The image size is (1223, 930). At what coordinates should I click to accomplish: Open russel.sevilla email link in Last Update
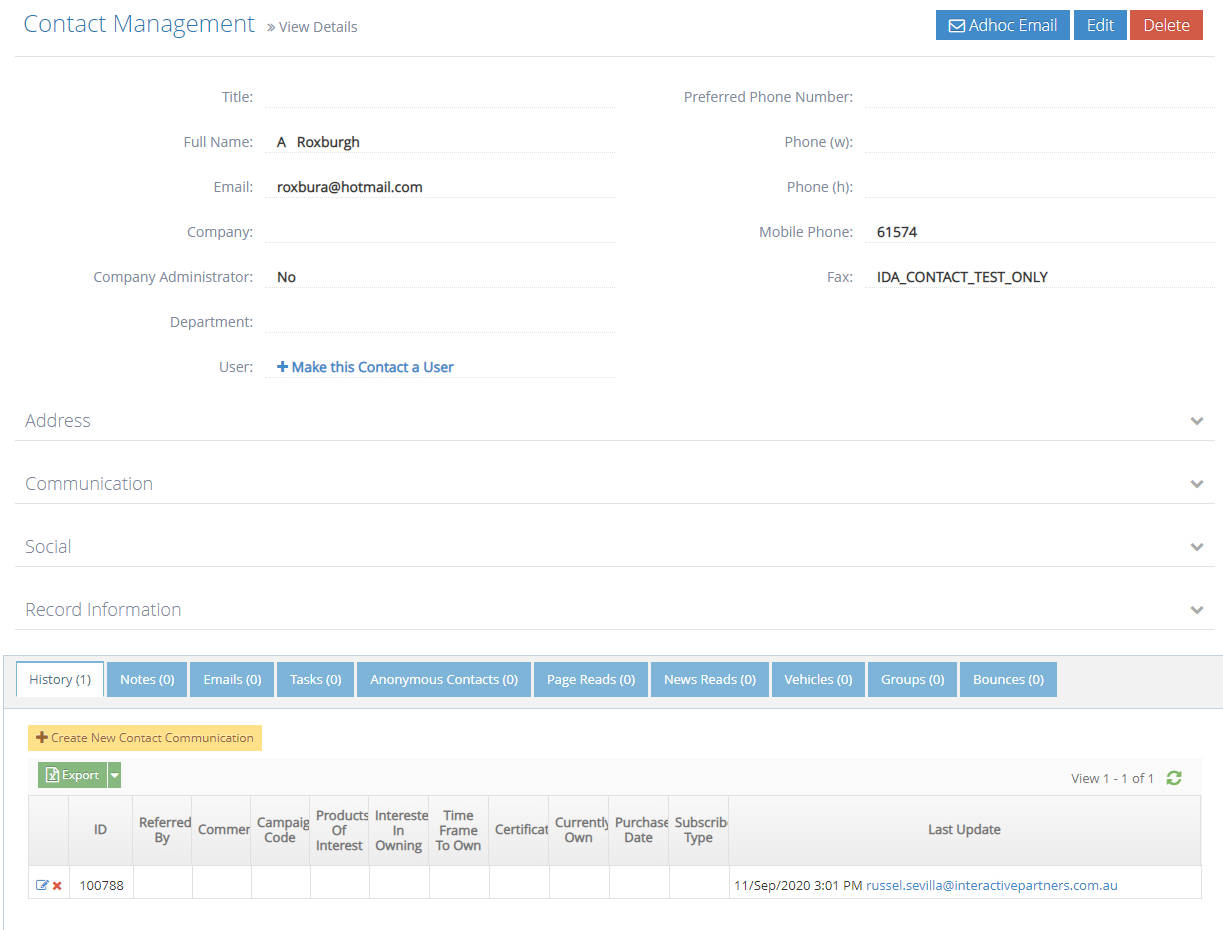(x=991, y=885)
